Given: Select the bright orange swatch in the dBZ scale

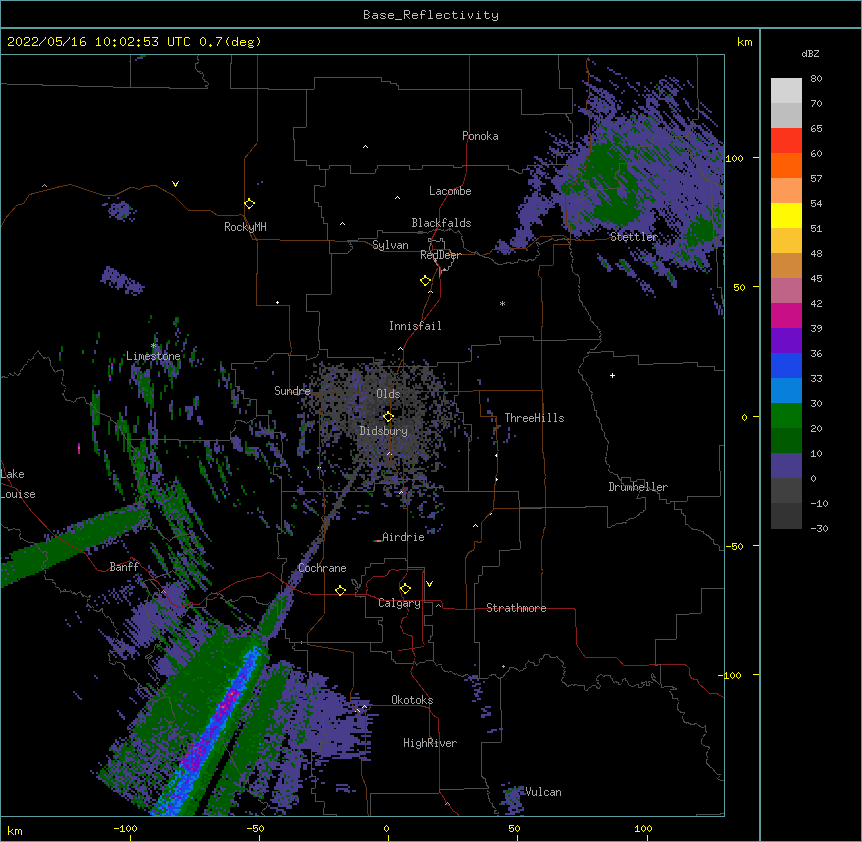Looking at the screenshot, I should point(786,165).
